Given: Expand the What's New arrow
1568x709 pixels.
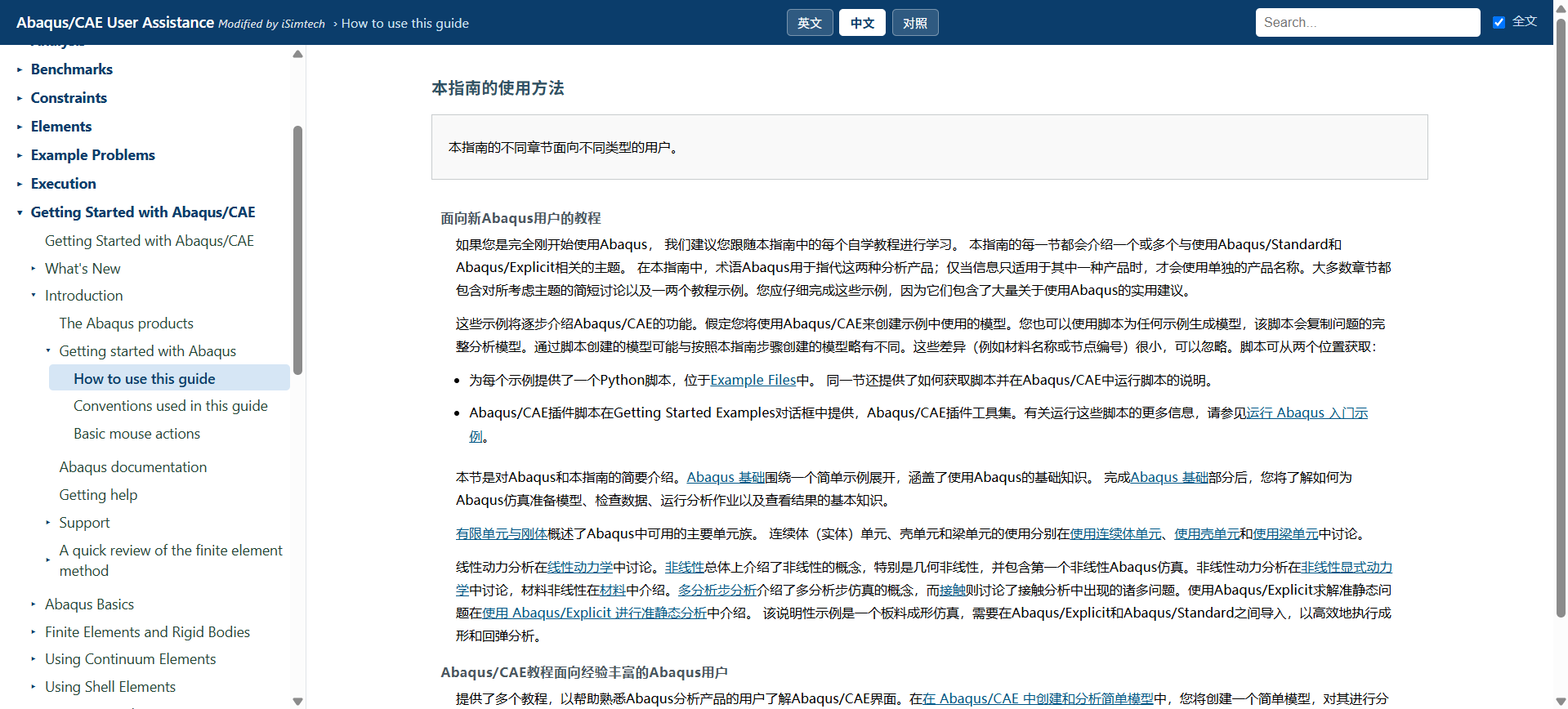Looking at the screenshot, I should tap(34, 269).
